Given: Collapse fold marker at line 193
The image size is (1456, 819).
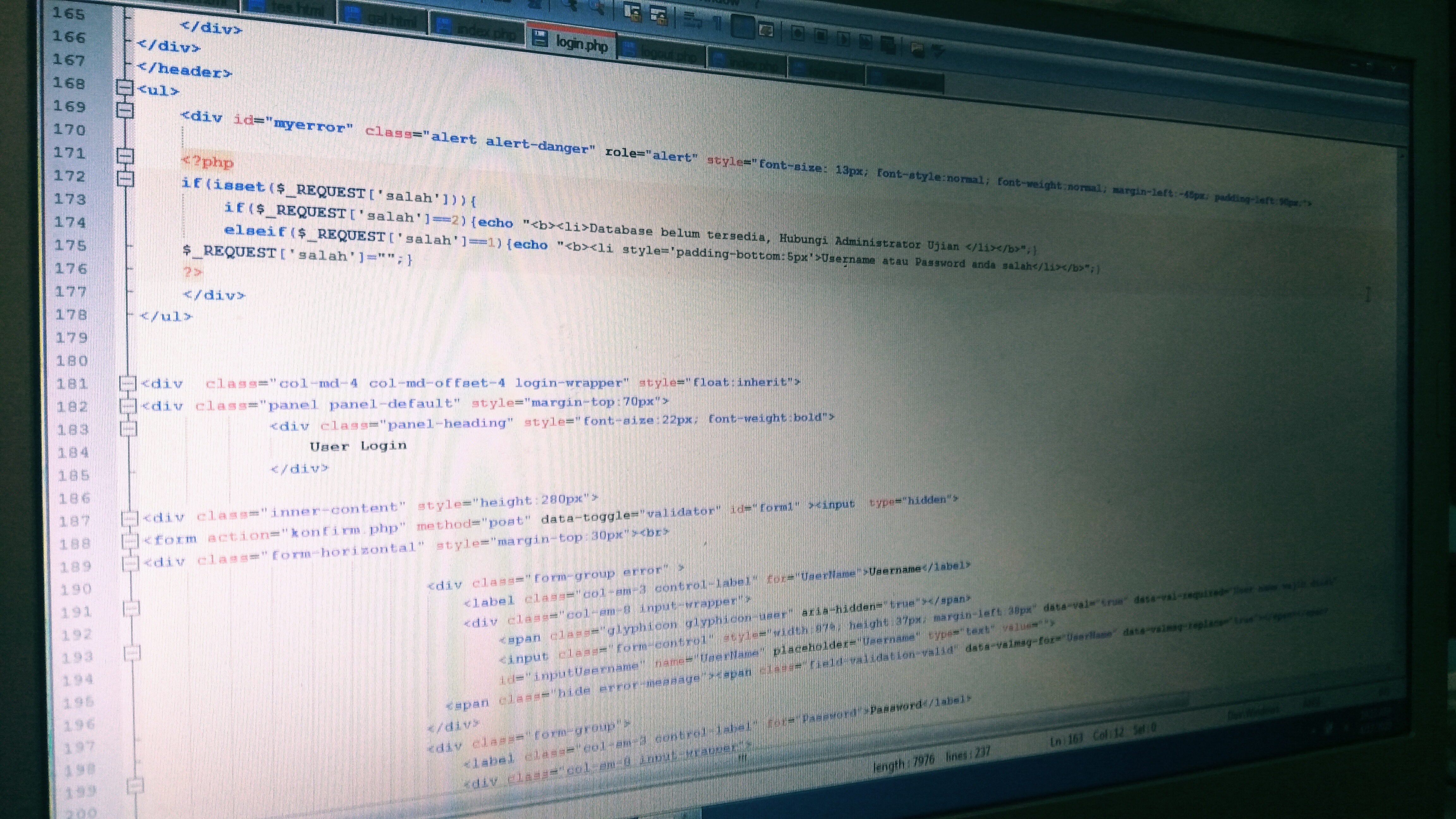Looking at the screenshot, I should (x=132, y=653).
